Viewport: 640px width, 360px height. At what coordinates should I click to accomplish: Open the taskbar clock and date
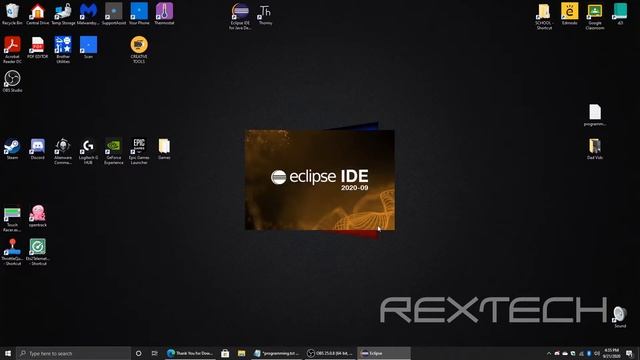611,353
